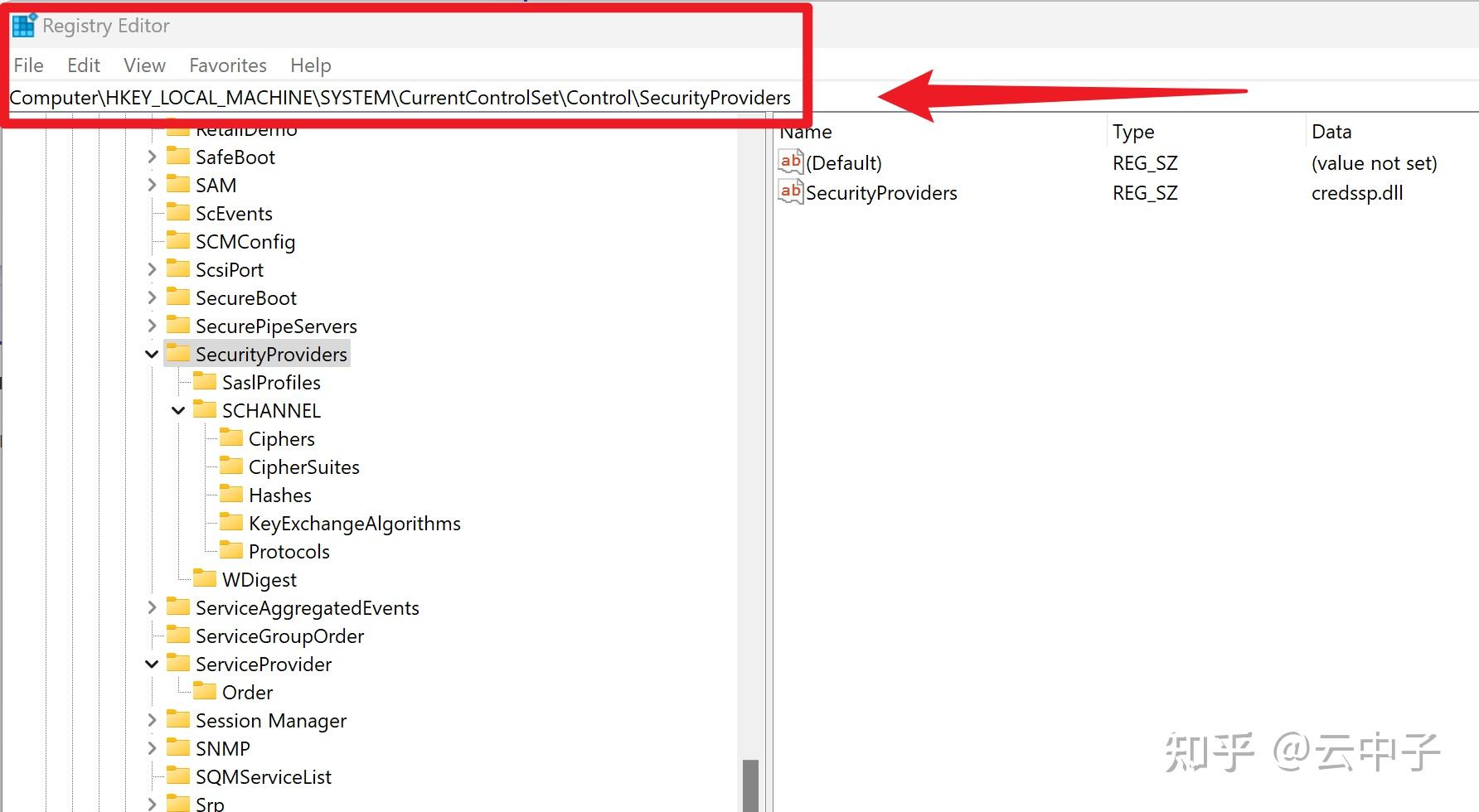
Task: Collapse the SCHANNEL tree node
Action: 177,409
